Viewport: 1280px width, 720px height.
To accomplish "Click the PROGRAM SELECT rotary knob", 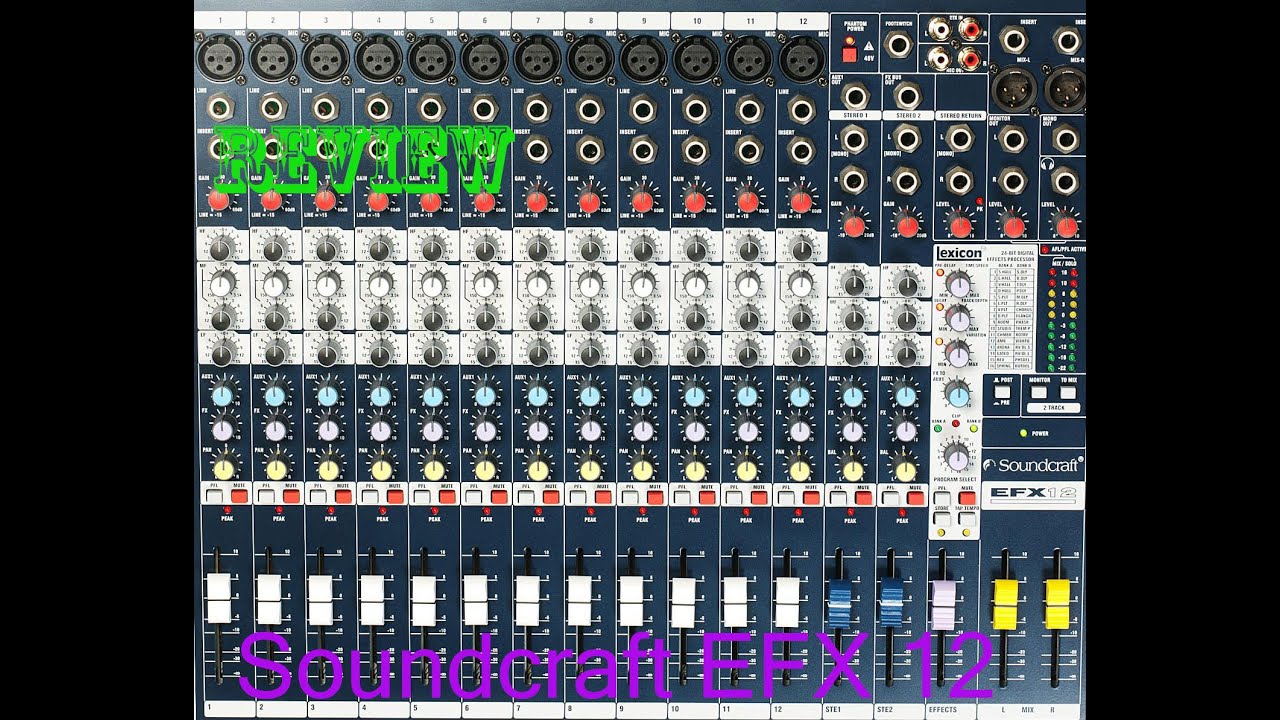I will 957,458.
